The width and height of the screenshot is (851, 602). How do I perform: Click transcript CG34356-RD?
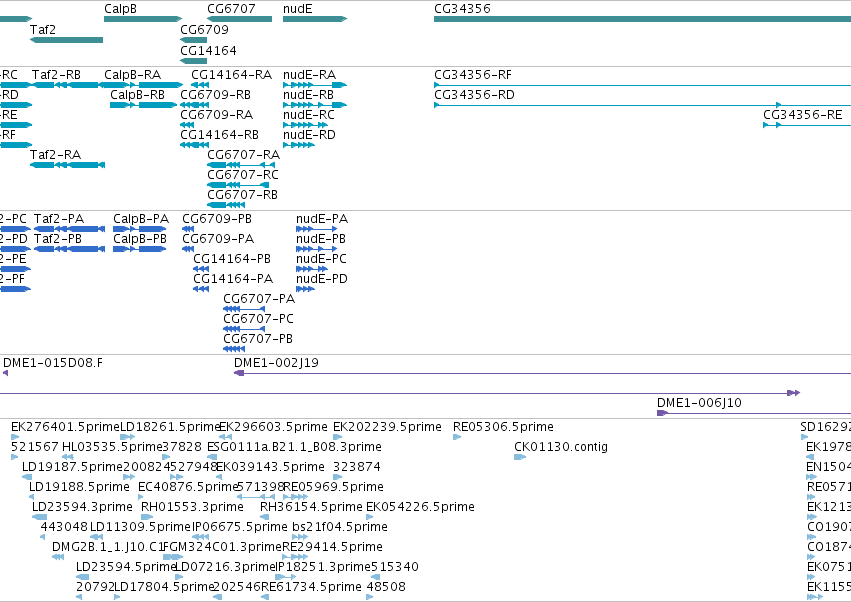(x=474, y=94)
